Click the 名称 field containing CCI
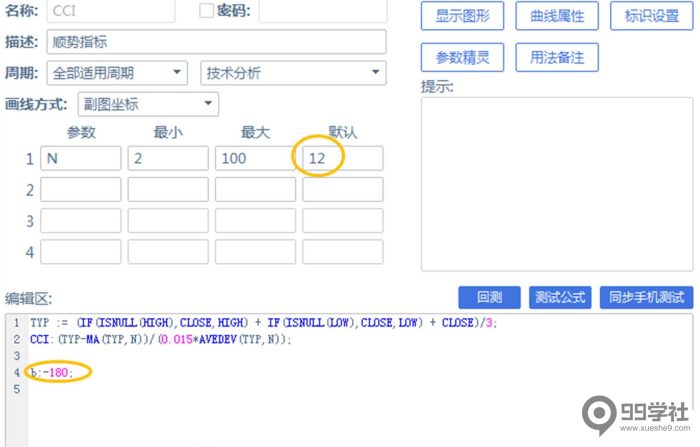The width and height of the screenshot is (700, 447). coord(109,11)
